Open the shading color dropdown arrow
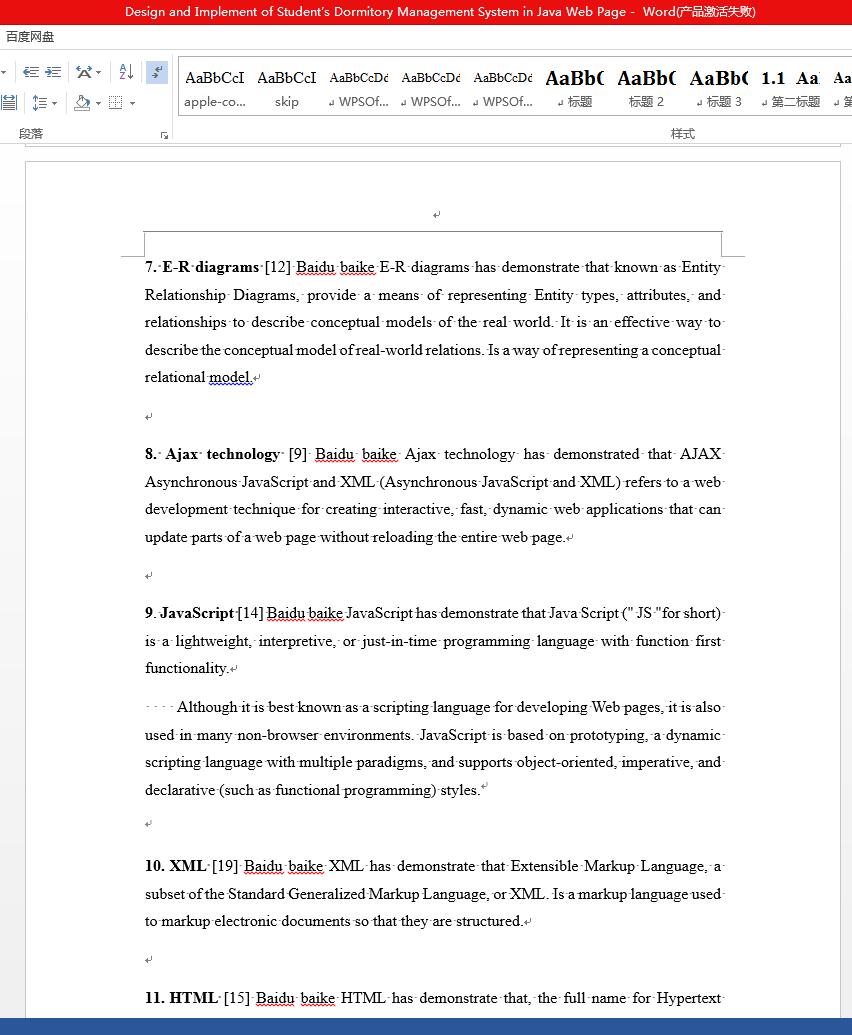The width and height of the screenshot is (852, 1035). (98, 103)
